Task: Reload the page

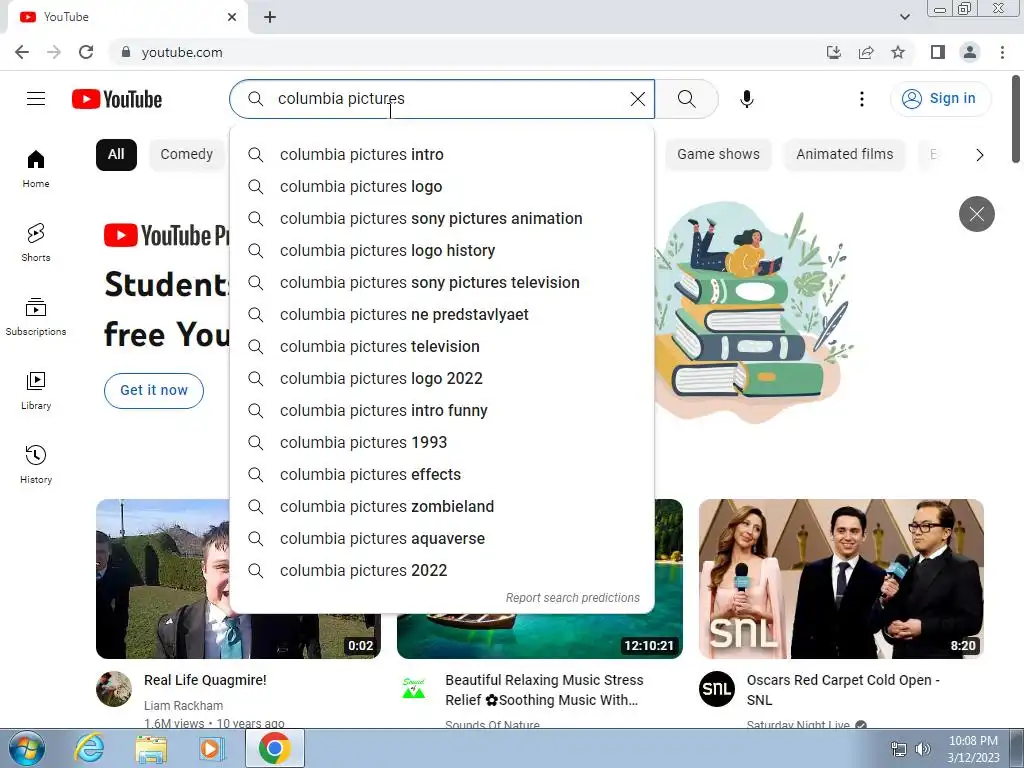Action: 86,52
